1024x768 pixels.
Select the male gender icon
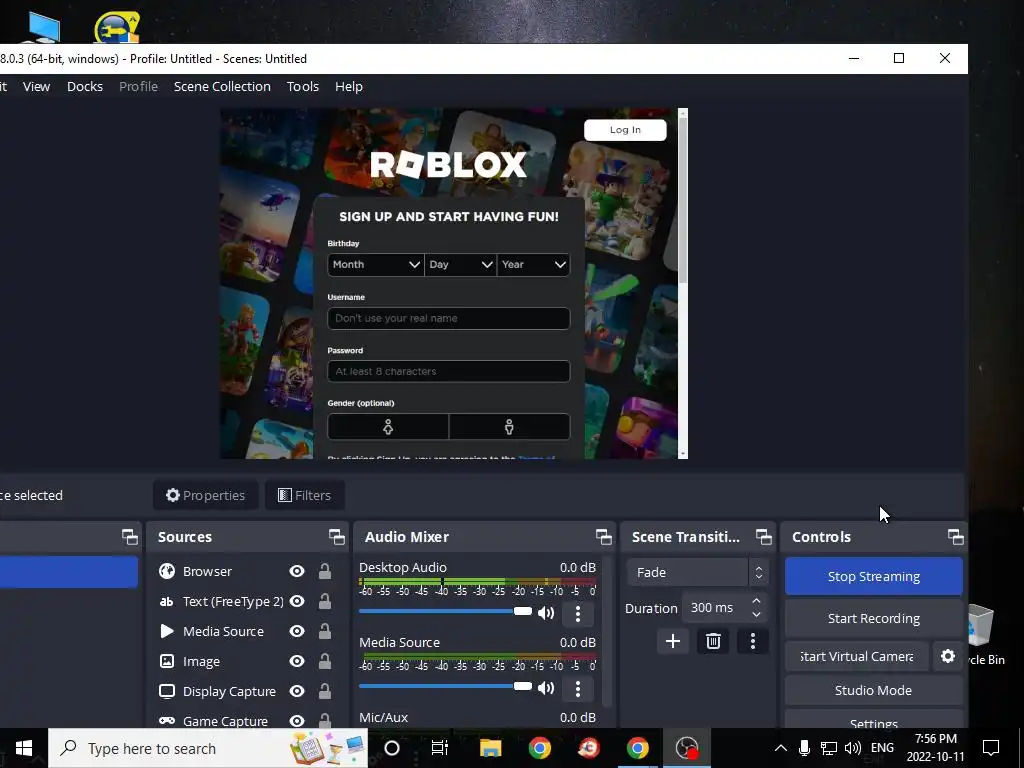click(509, 426)
